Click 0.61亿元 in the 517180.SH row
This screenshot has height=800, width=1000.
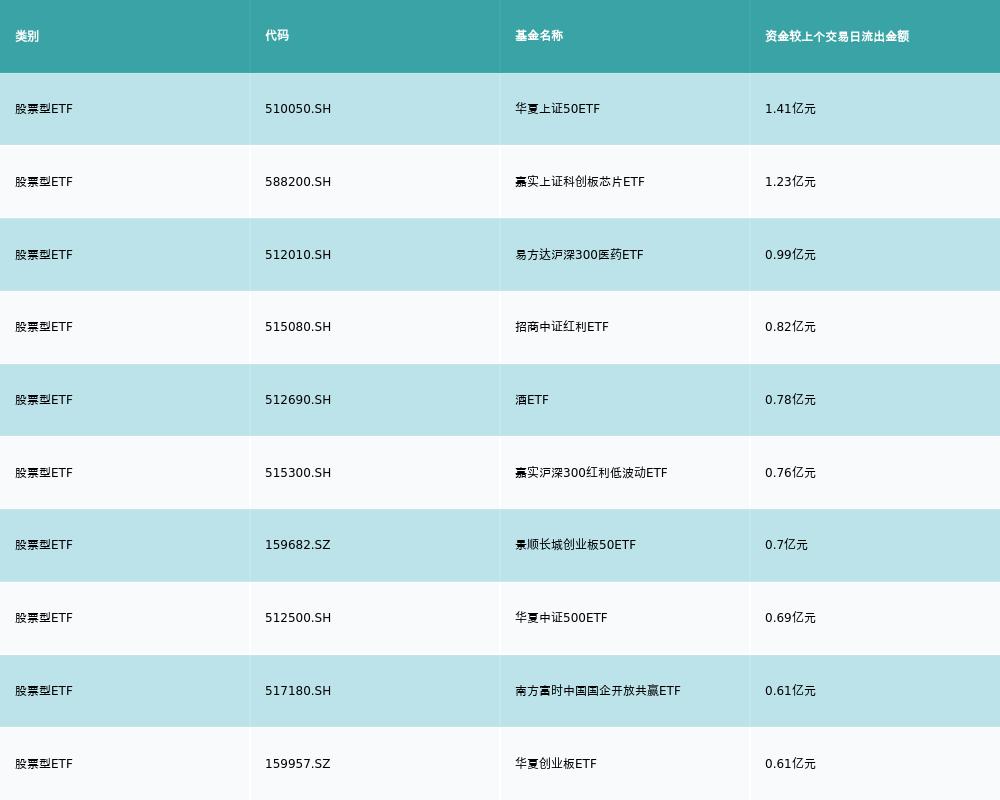coord(790,691)
